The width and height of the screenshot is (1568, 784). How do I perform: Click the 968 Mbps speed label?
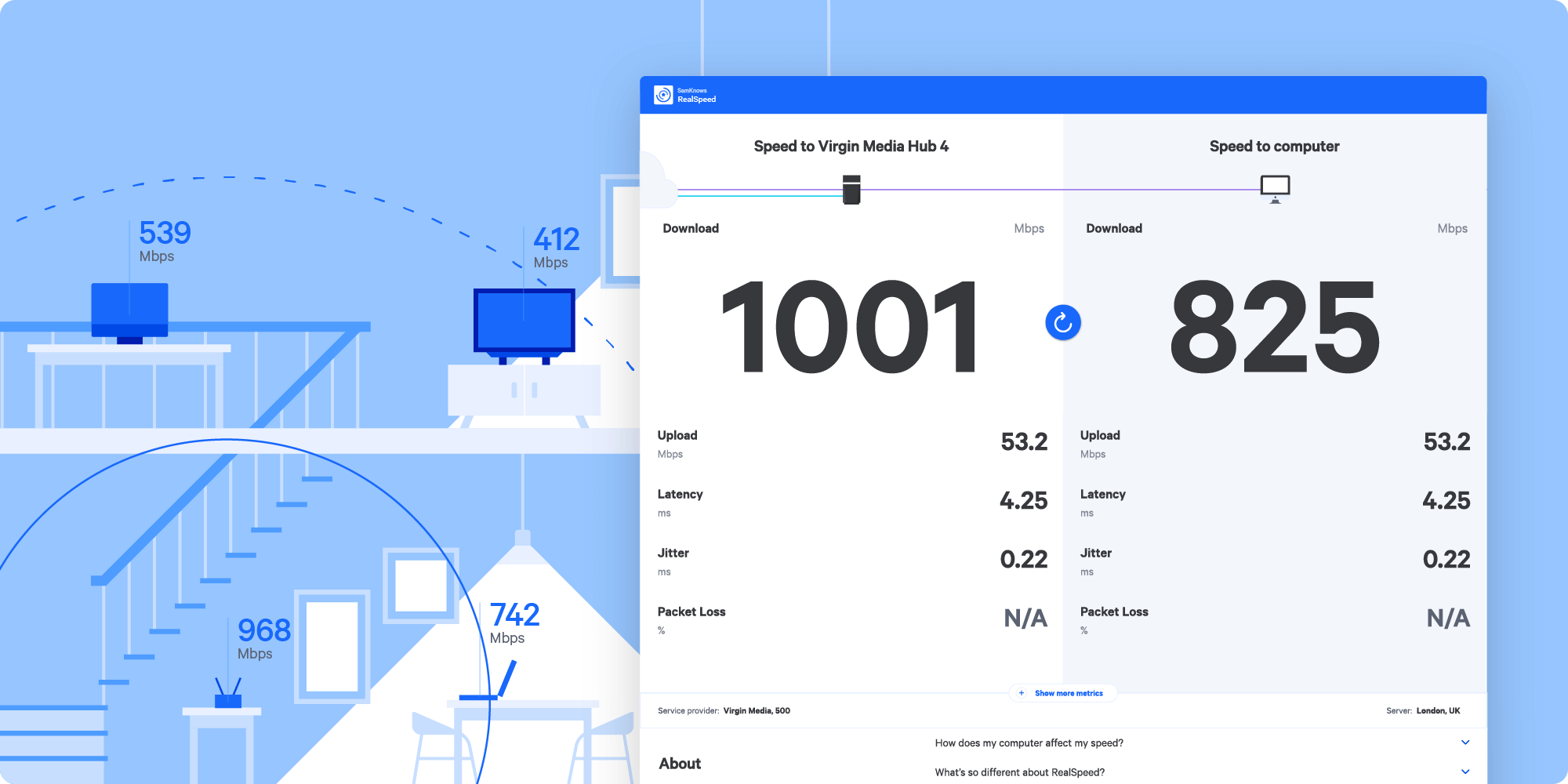(264, 639)
